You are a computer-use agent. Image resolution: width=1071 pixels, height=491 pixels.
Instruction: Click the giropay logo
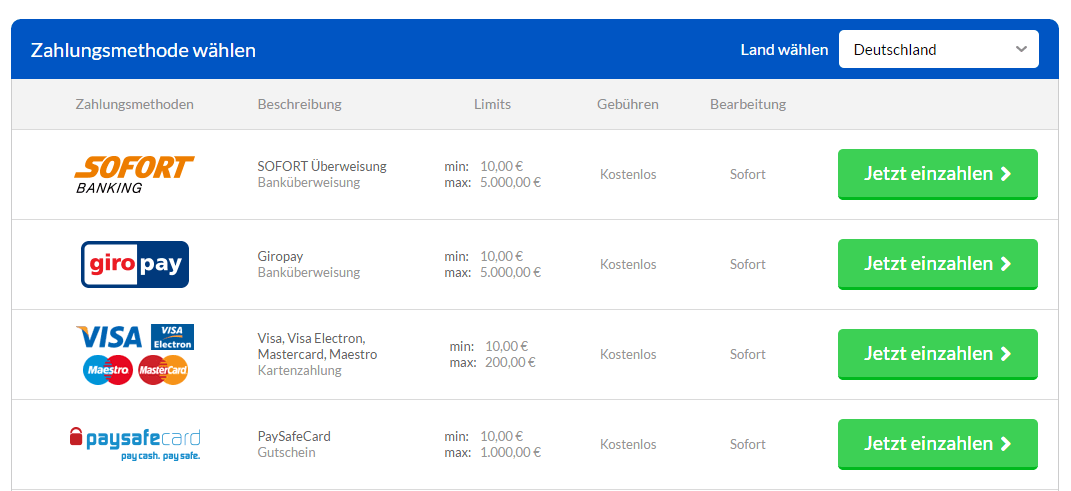pyautogui.click(x=135, y=264)
